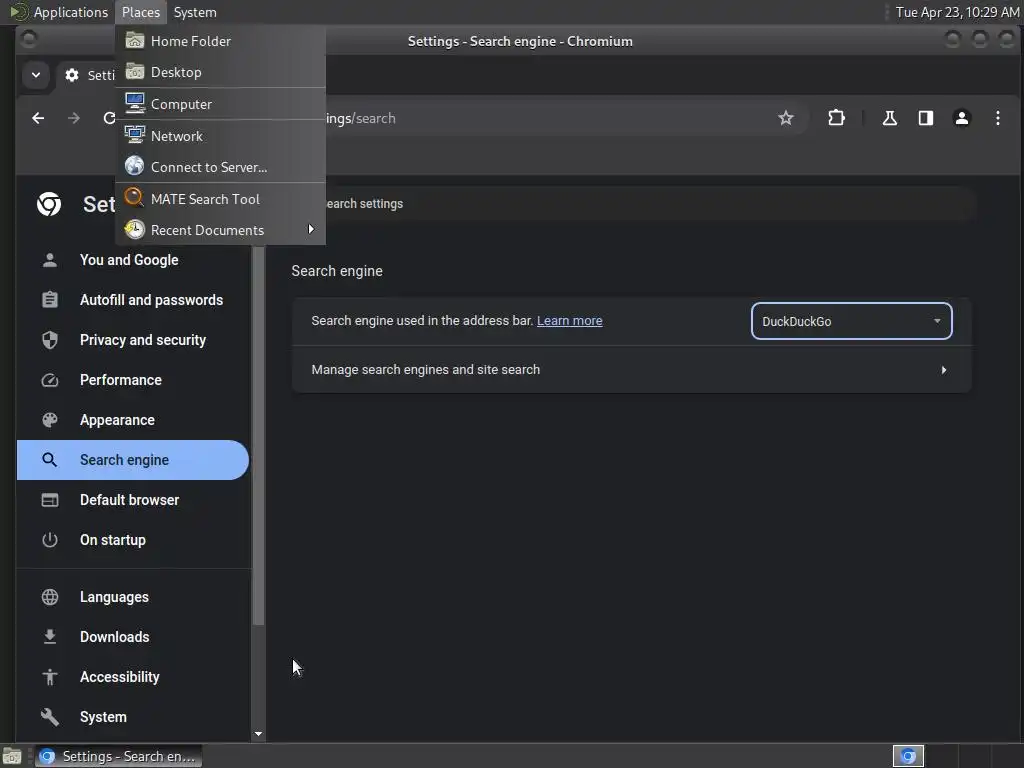
Task: Click the globe icon beside Languages
Action: coord(50,597)
